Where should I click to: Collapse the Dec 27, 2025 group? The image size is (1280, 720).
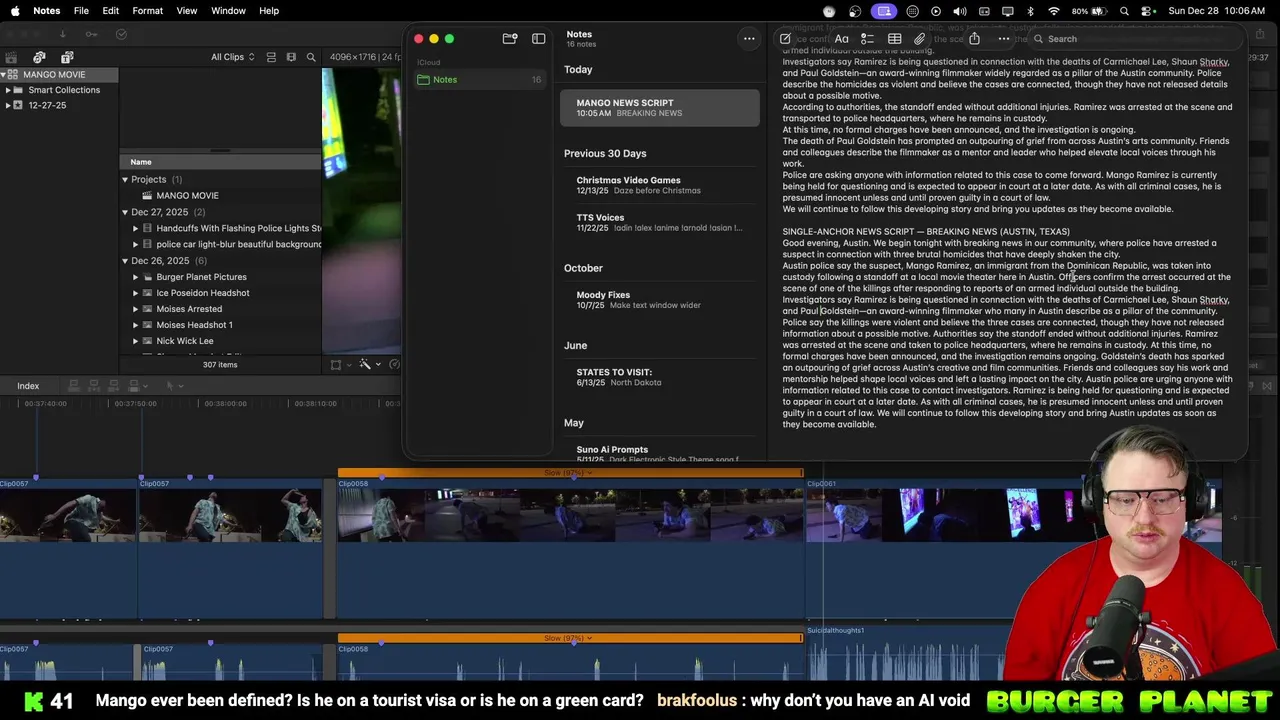coord(125,212)
